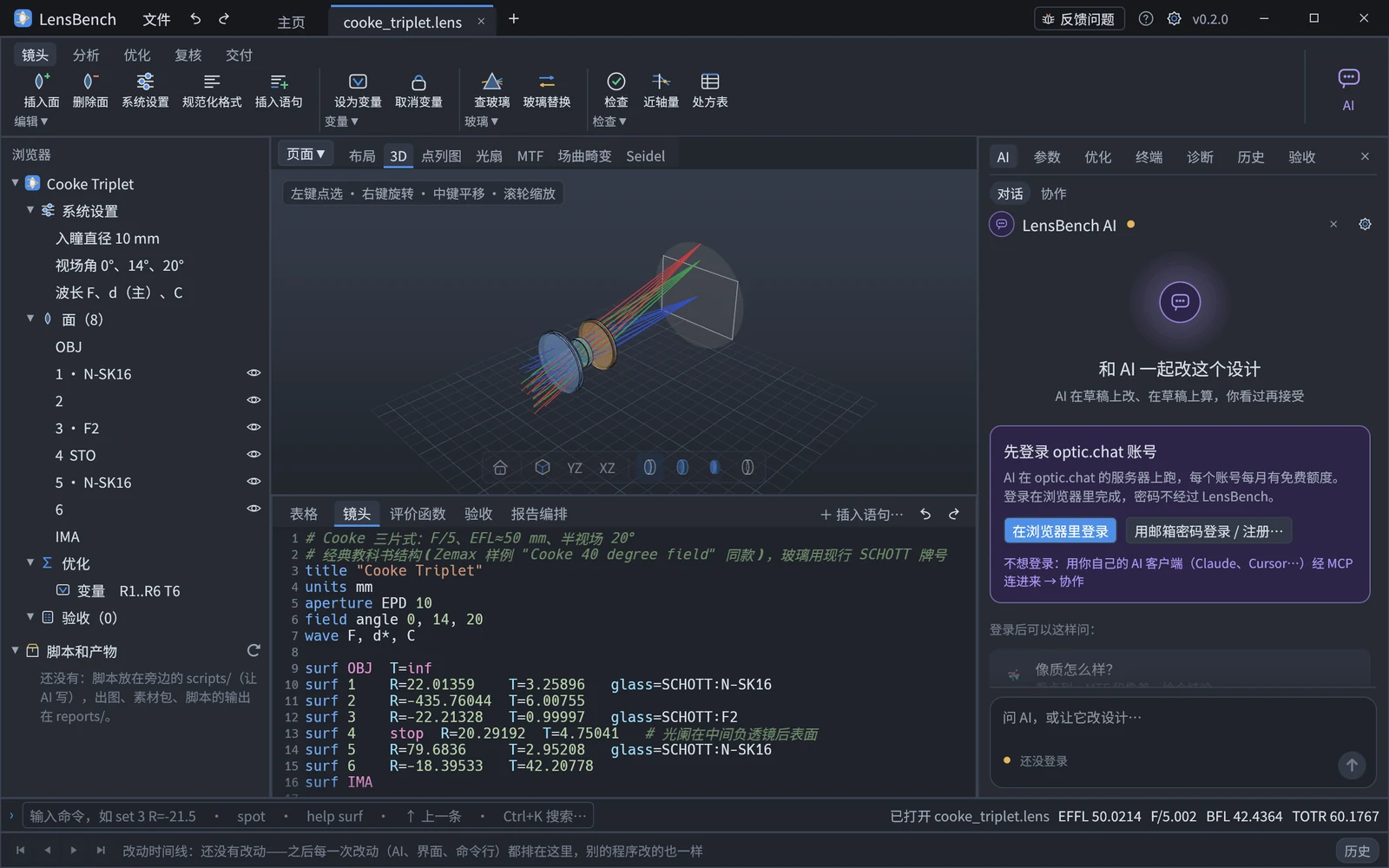Click 历史 button in timeline bar
The height and width of the screenshot is (868, 1389).
(x=1357, y=851)
